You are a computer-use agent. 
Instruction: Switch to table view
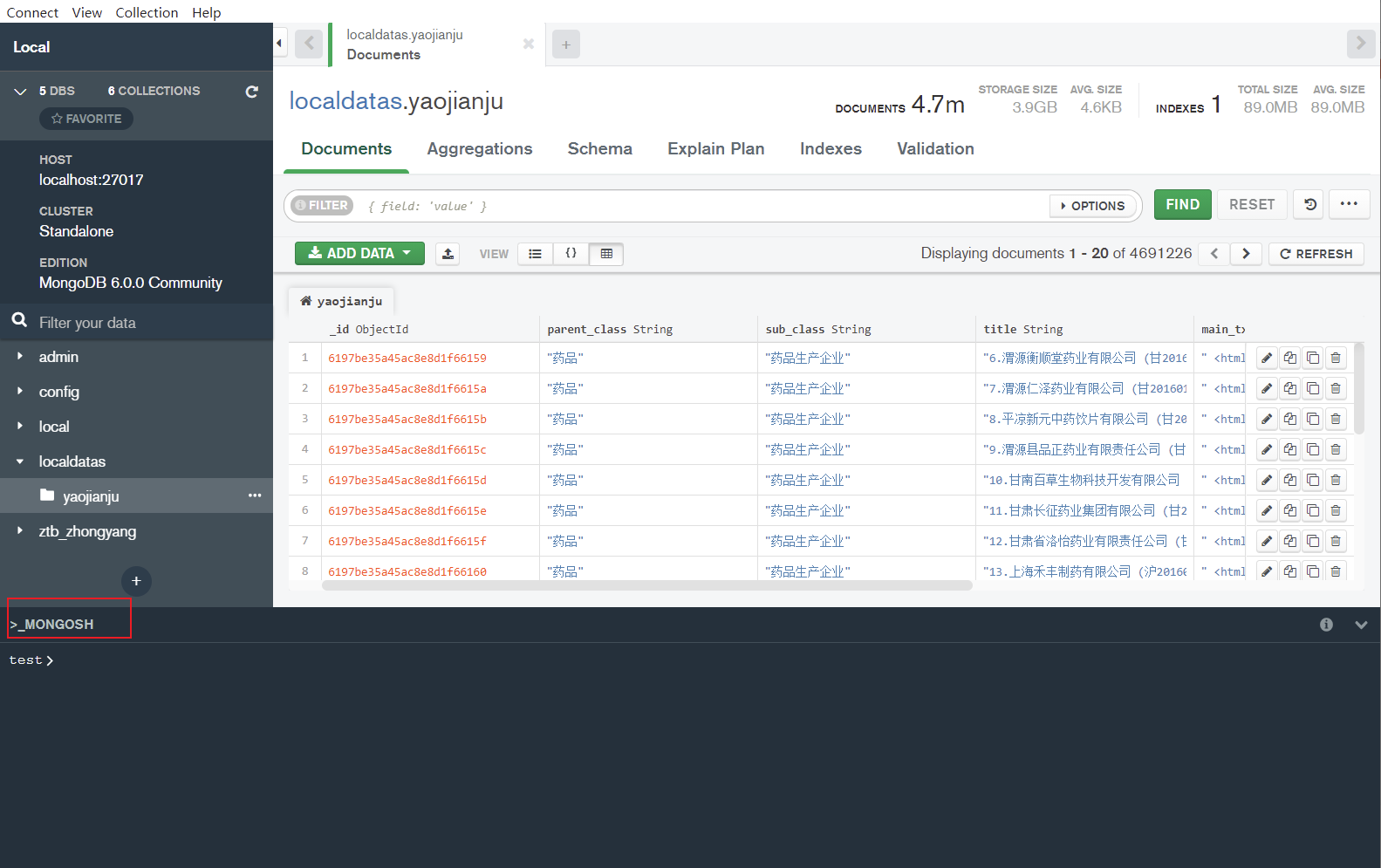click(x=606, y=254)
